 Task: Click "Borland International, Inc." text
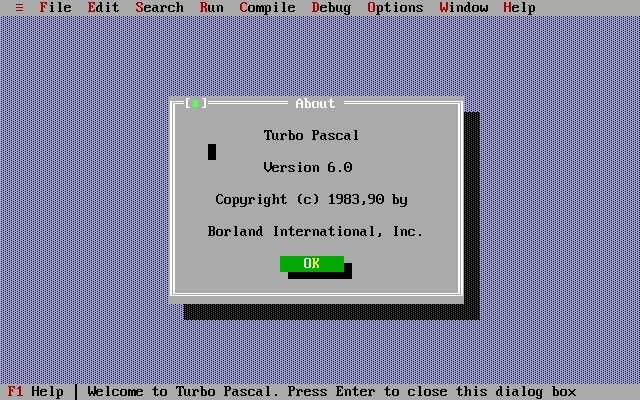pyautogui.click(x=315, y=231)
